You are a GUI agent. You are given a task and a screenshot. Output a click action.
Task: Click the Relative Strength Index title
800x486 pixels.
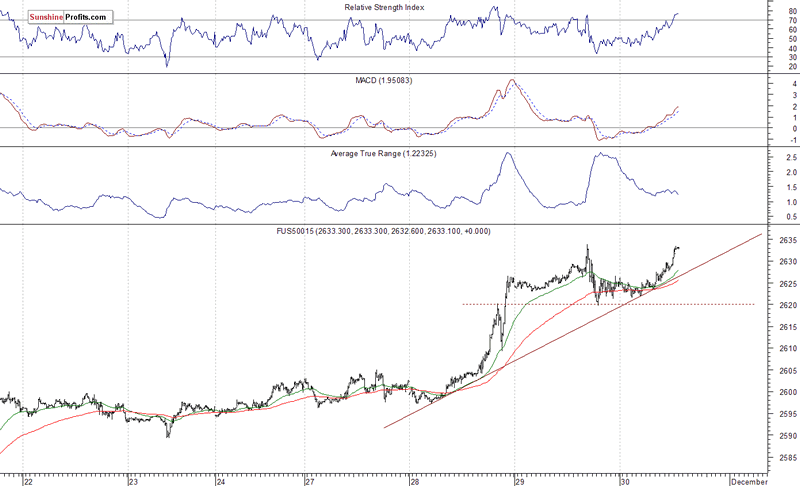(384, 8)
